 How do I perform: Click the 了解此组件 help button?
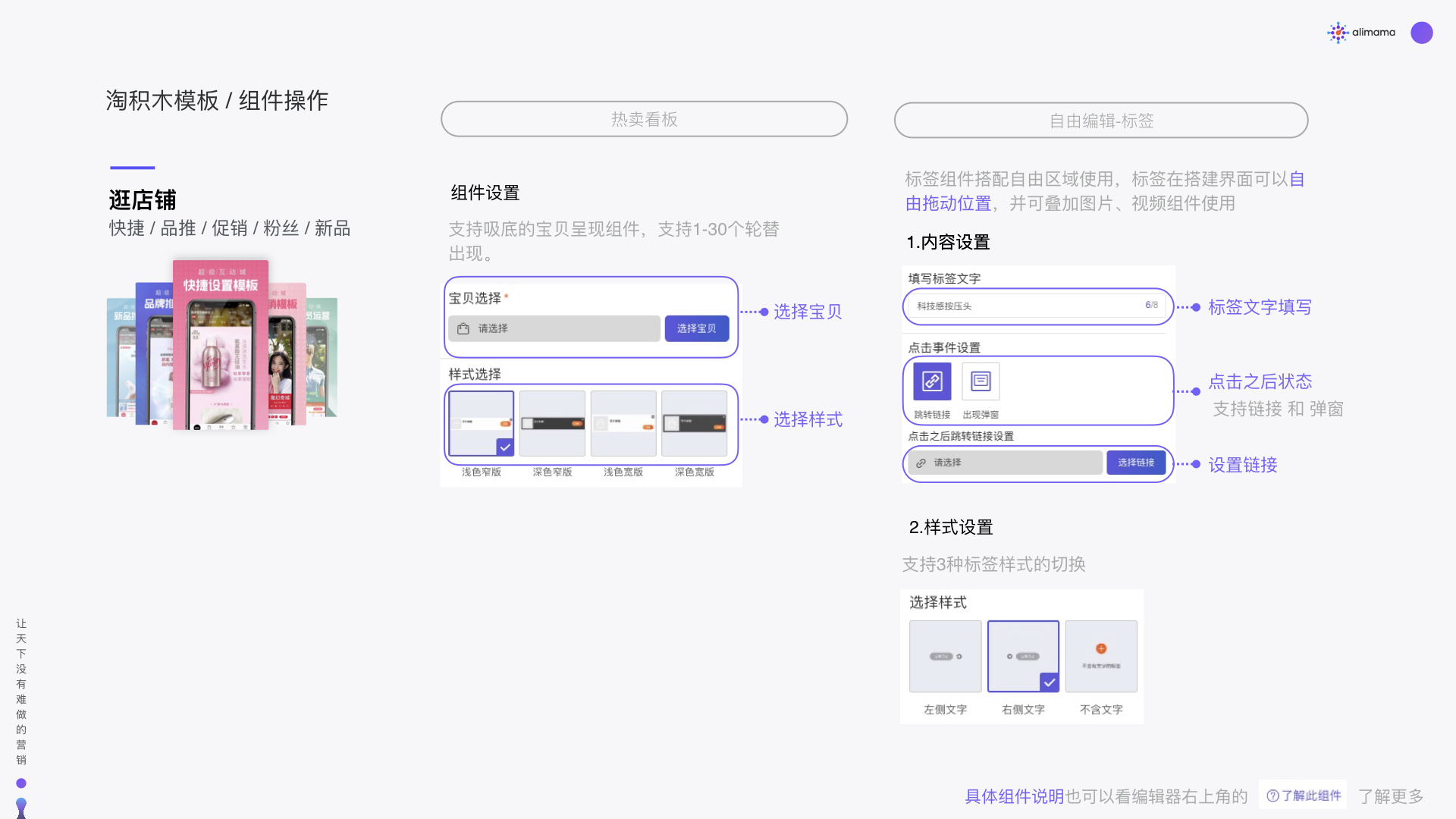coord(1303,795)
